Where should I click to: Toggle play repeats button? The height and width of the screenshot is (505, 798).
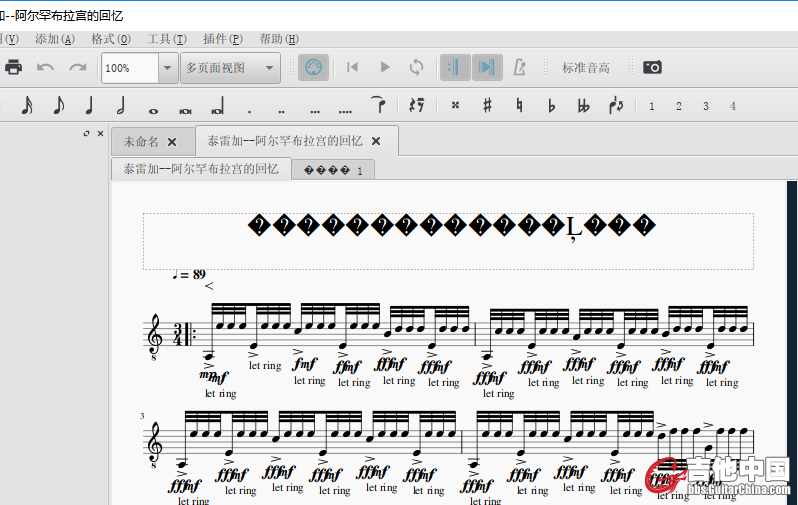[454, 67]
